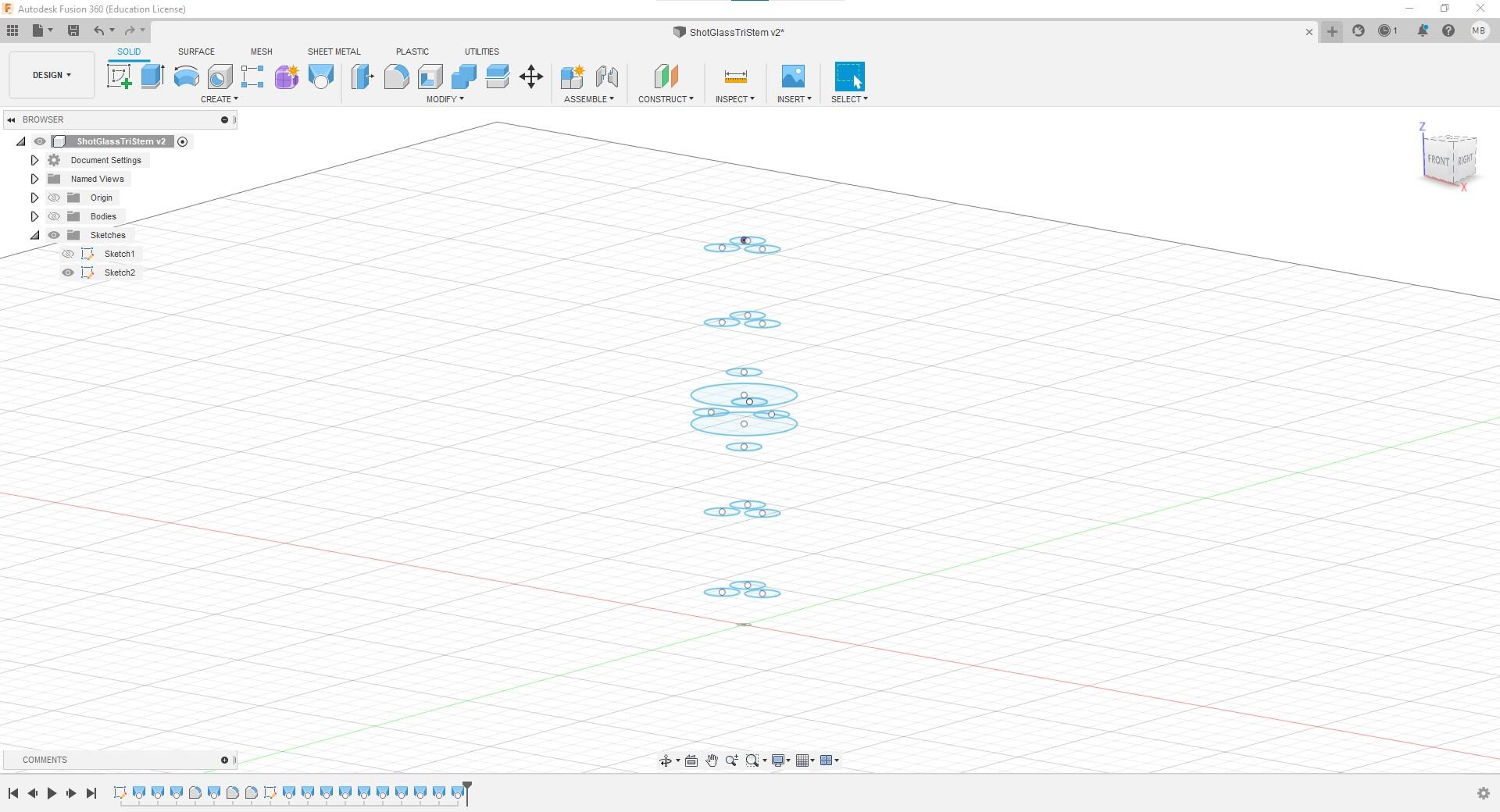Select the Hole tool
1500x812 pixels.
point(220,77)
